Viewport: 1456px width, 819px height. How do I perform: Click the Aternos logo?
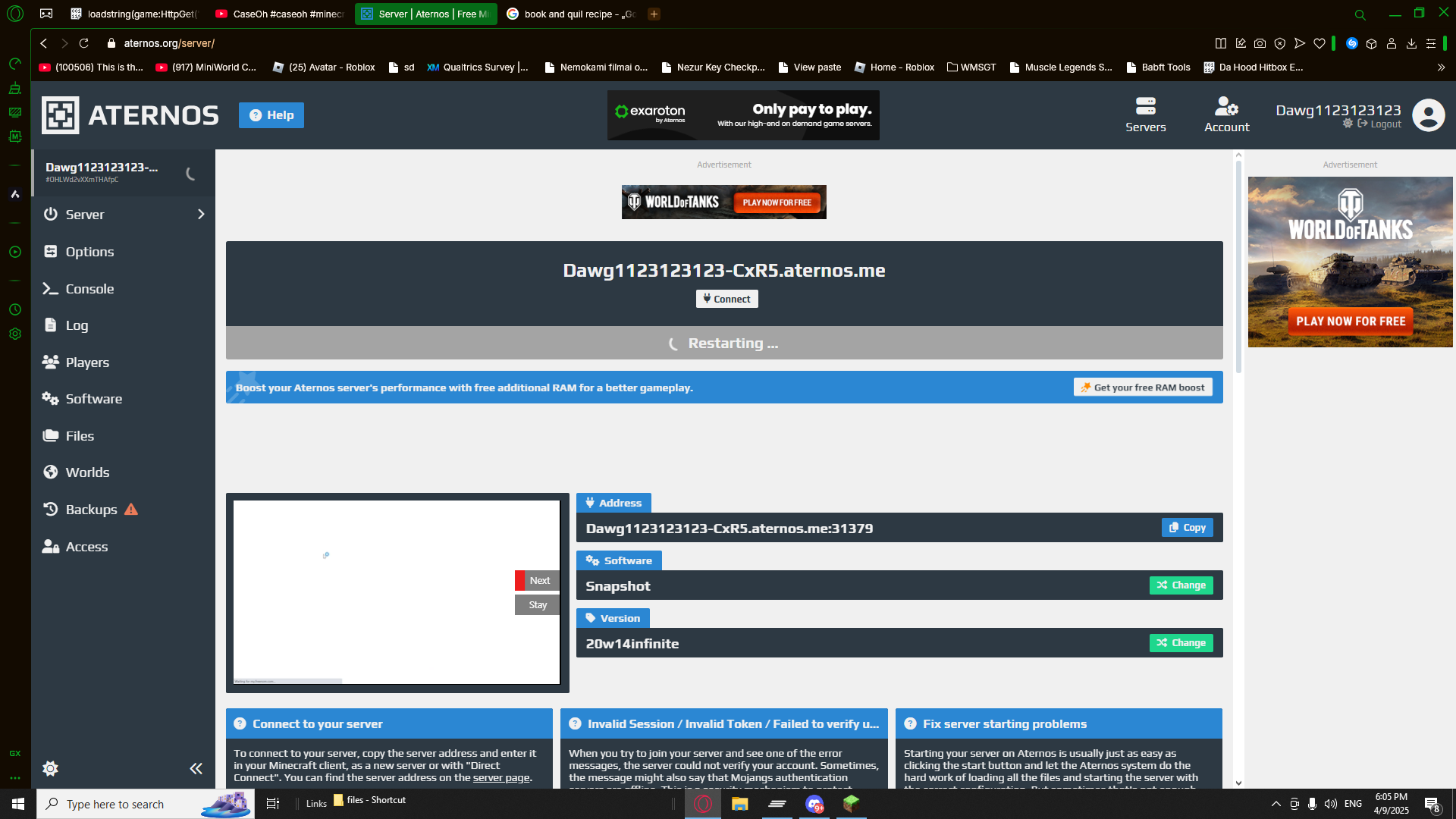click(x=130, y=115)
